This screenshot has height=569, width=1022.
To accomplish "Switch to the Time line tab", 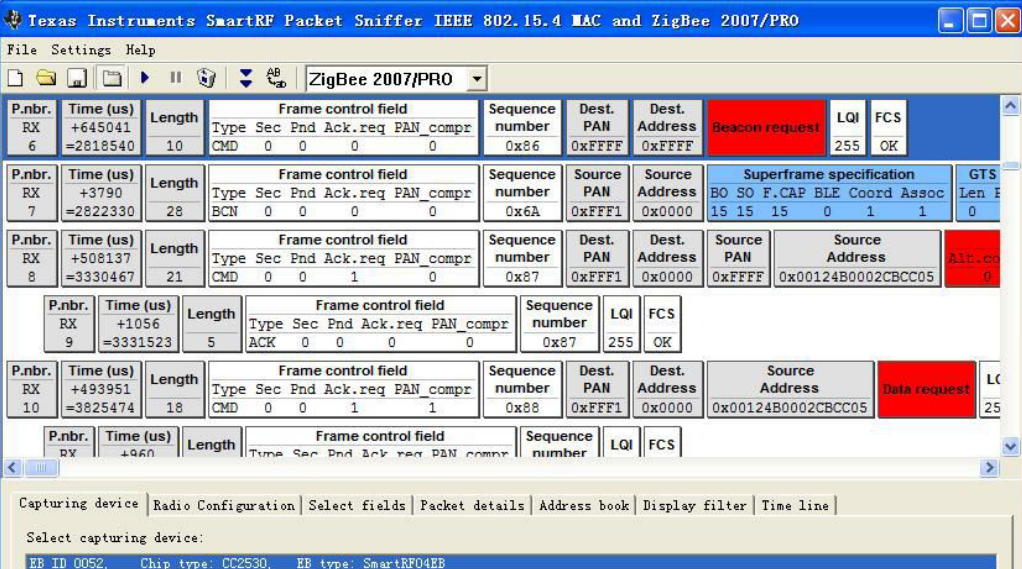I will (795, 506).
